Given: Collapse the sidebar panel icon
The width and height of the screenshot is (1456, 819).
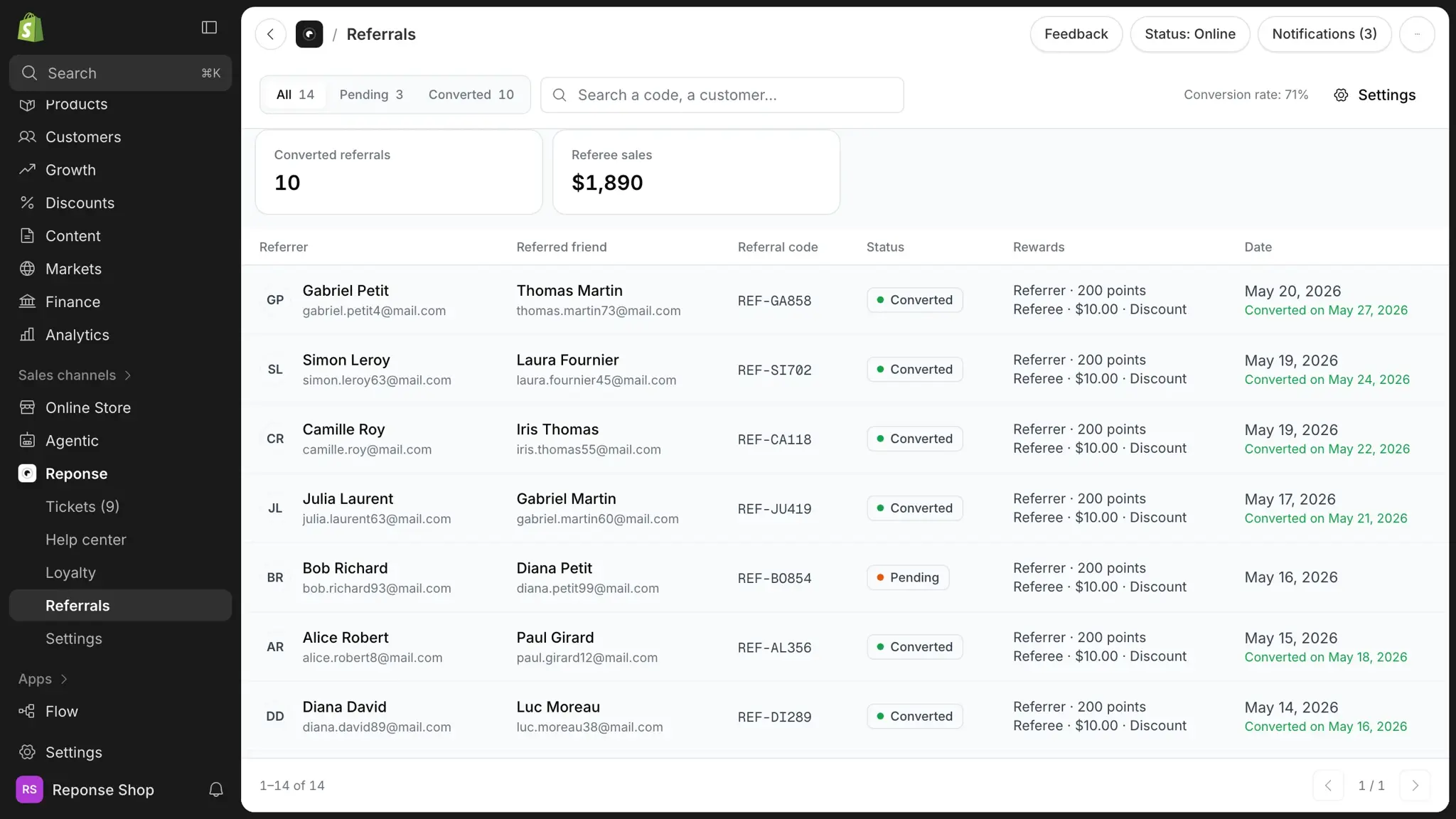Looking at the screenshot, I should coord(209,27).
